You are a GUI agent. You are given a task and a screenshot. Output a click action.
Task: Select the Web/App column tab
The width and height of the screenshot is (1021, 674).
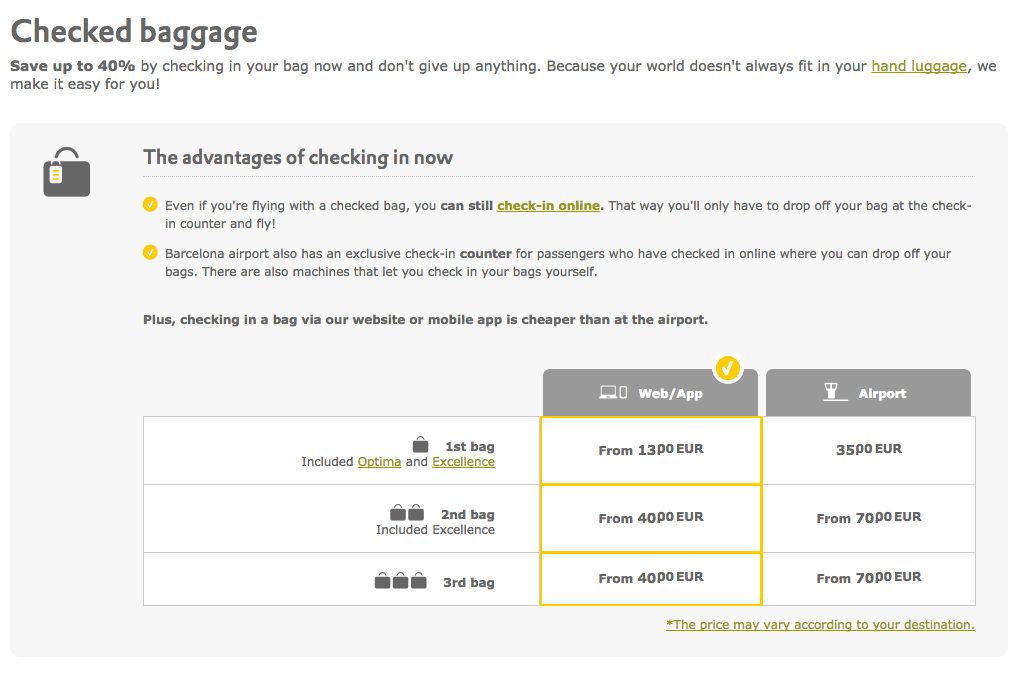pos(650,393)
